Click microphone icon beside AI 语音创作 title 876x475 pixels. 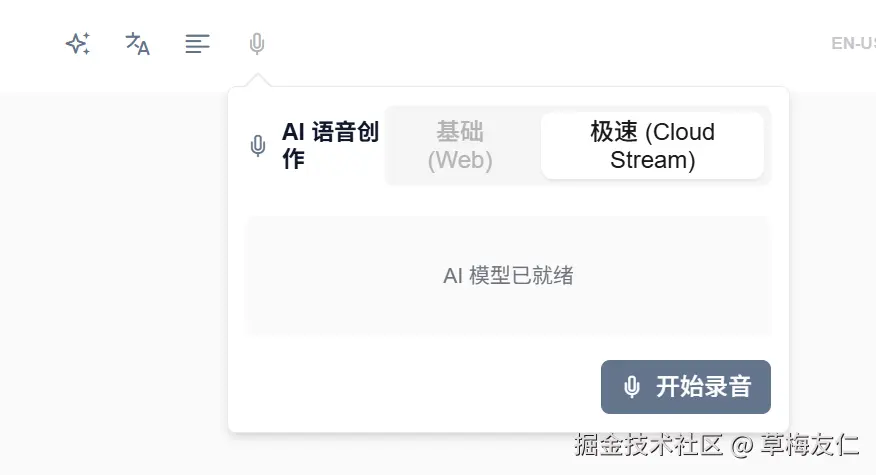point(258,146)
